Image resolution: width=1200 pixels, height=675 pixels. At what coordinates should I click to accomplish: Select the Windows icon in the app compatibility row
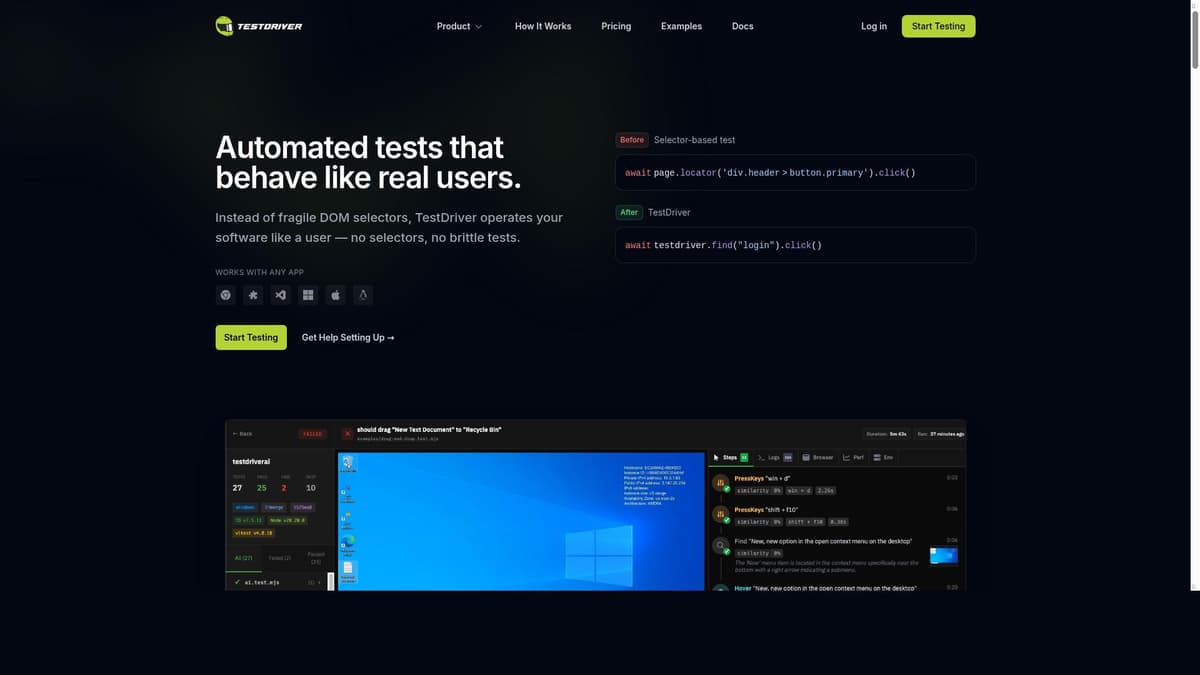308,295
